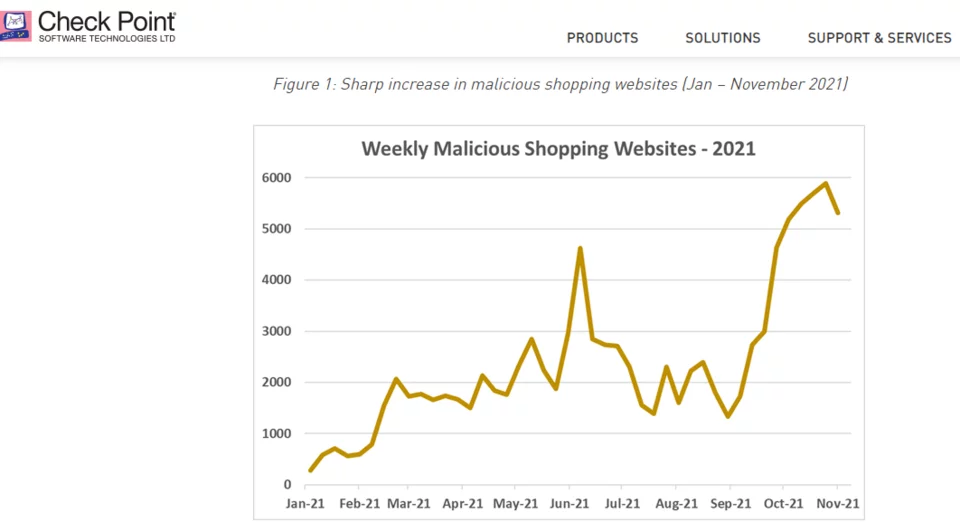This screenshot has width=960, height=522.
Task: Click the highest peak of the chart line
Action: click(x=826, y=183)
